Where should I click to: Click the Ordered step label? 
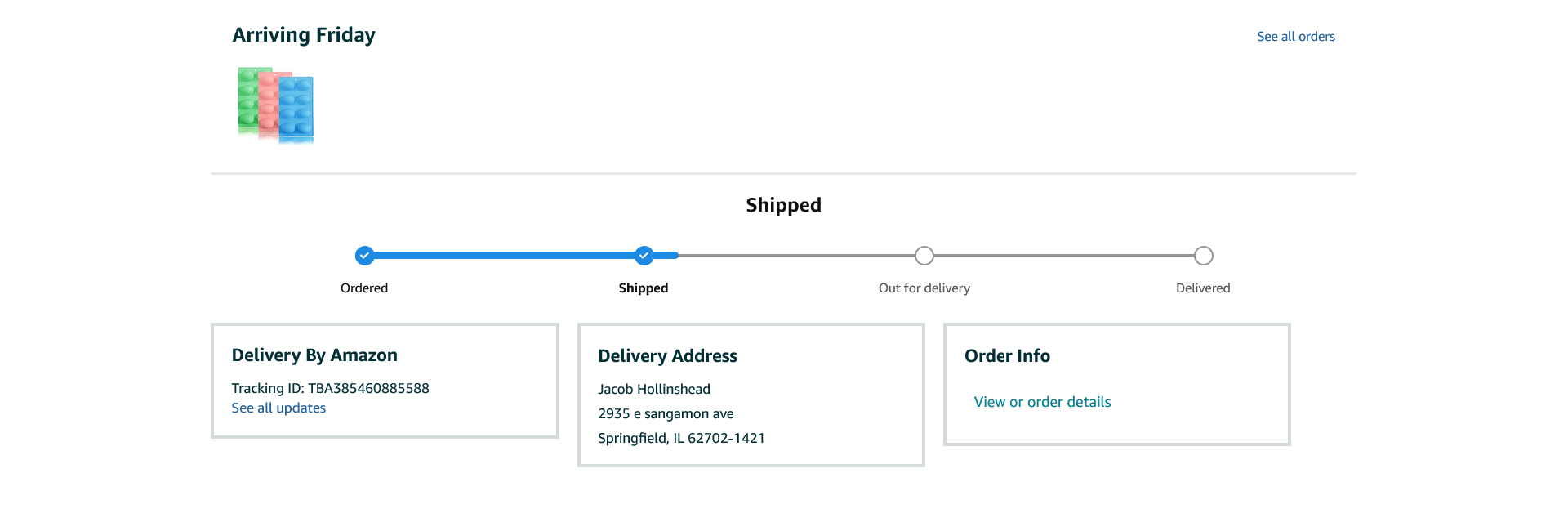pos(364,288)
